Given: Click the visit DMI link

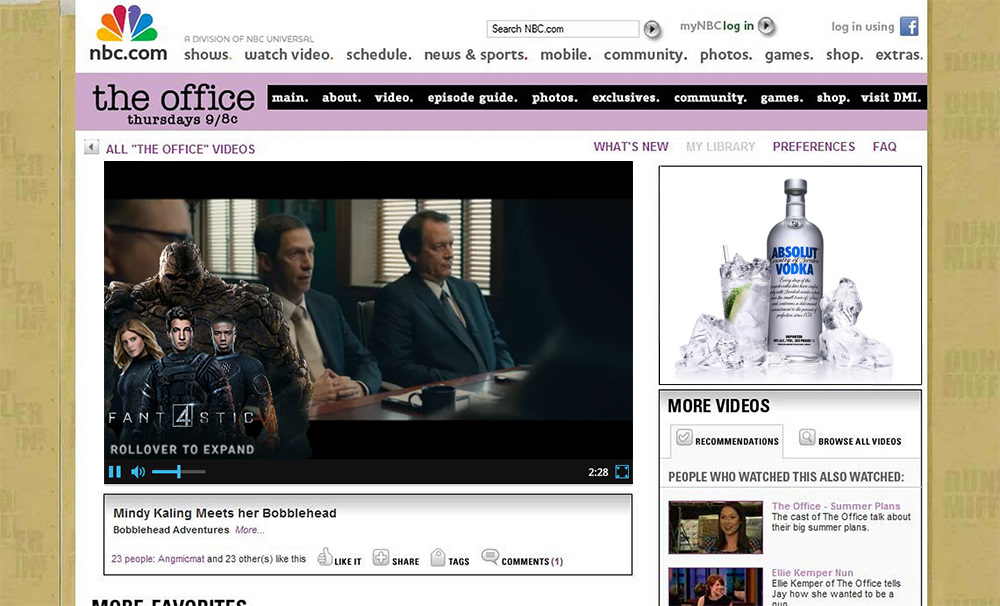Looking at the screenshot, I should coord(890,98).
